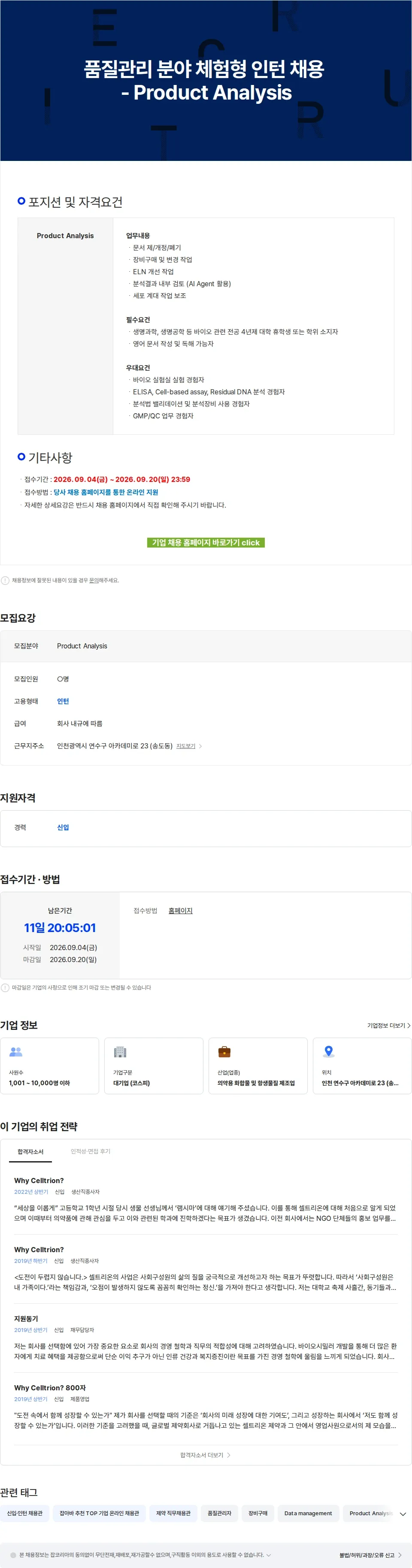Open the 지도보기 map link
Image resolution: width=412 pixels, height=1568 pixels.
(185, 746)
